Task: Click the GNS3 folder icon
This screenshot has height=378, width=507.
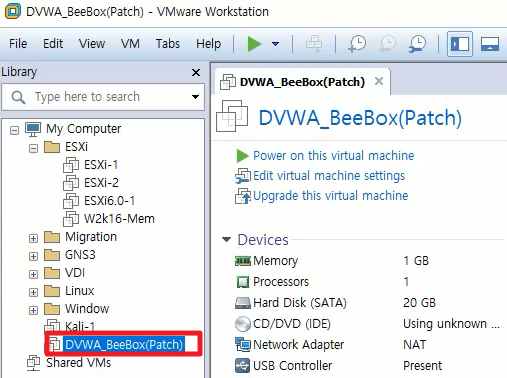Action: pos(52,255)
